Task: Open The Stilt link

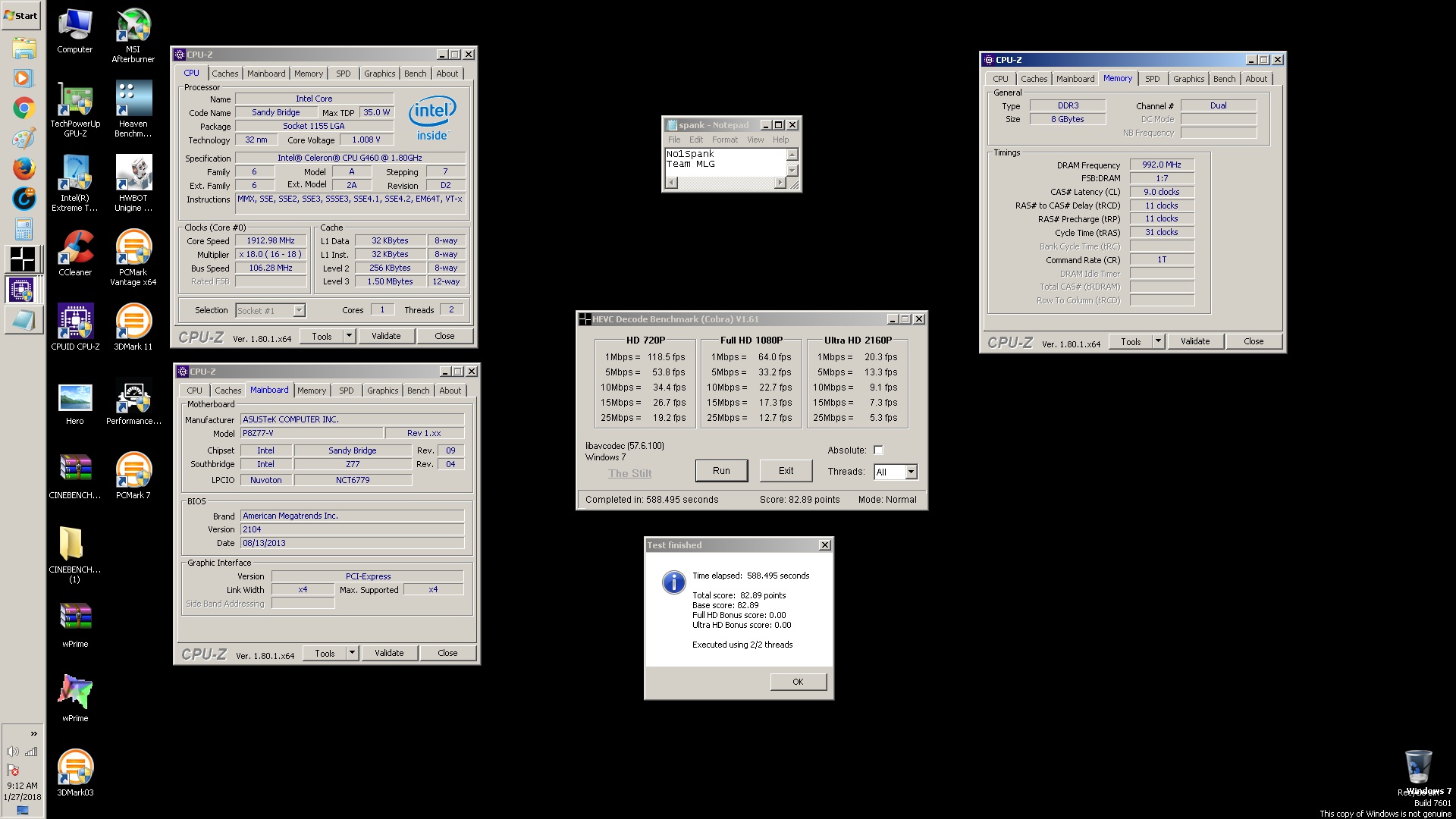Action: 629,473
